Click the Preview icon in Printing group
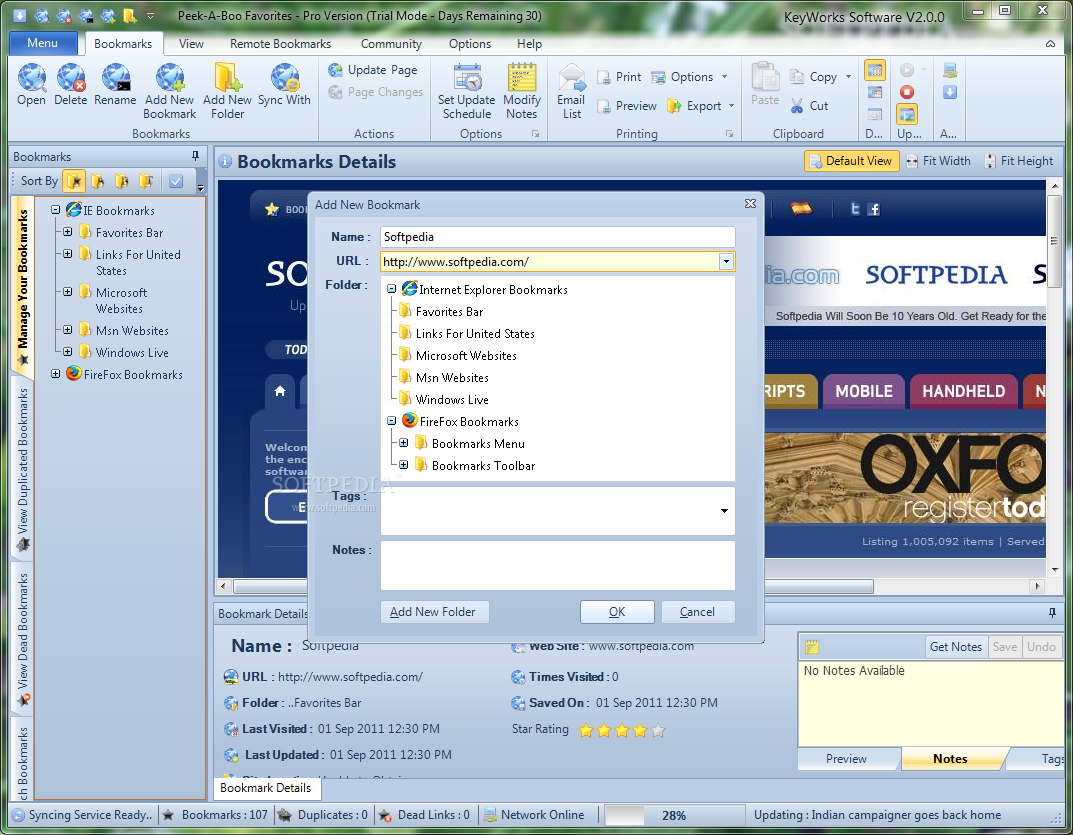Image resolution: width=1073 pixels, height=835 pixels. [626, 106]
